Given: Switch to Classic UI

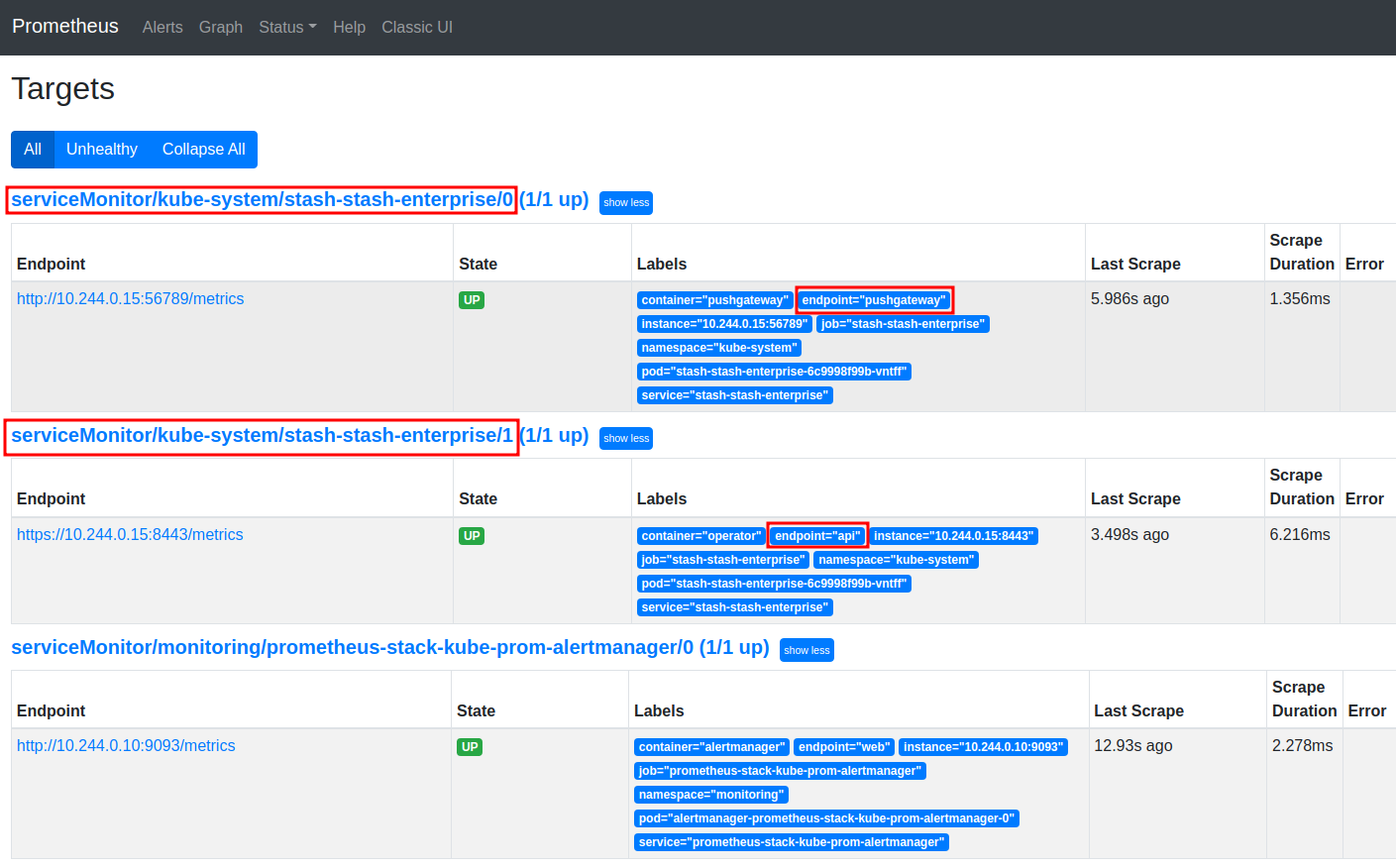Looking at the screenshot, I should click(x=417, y=27).
